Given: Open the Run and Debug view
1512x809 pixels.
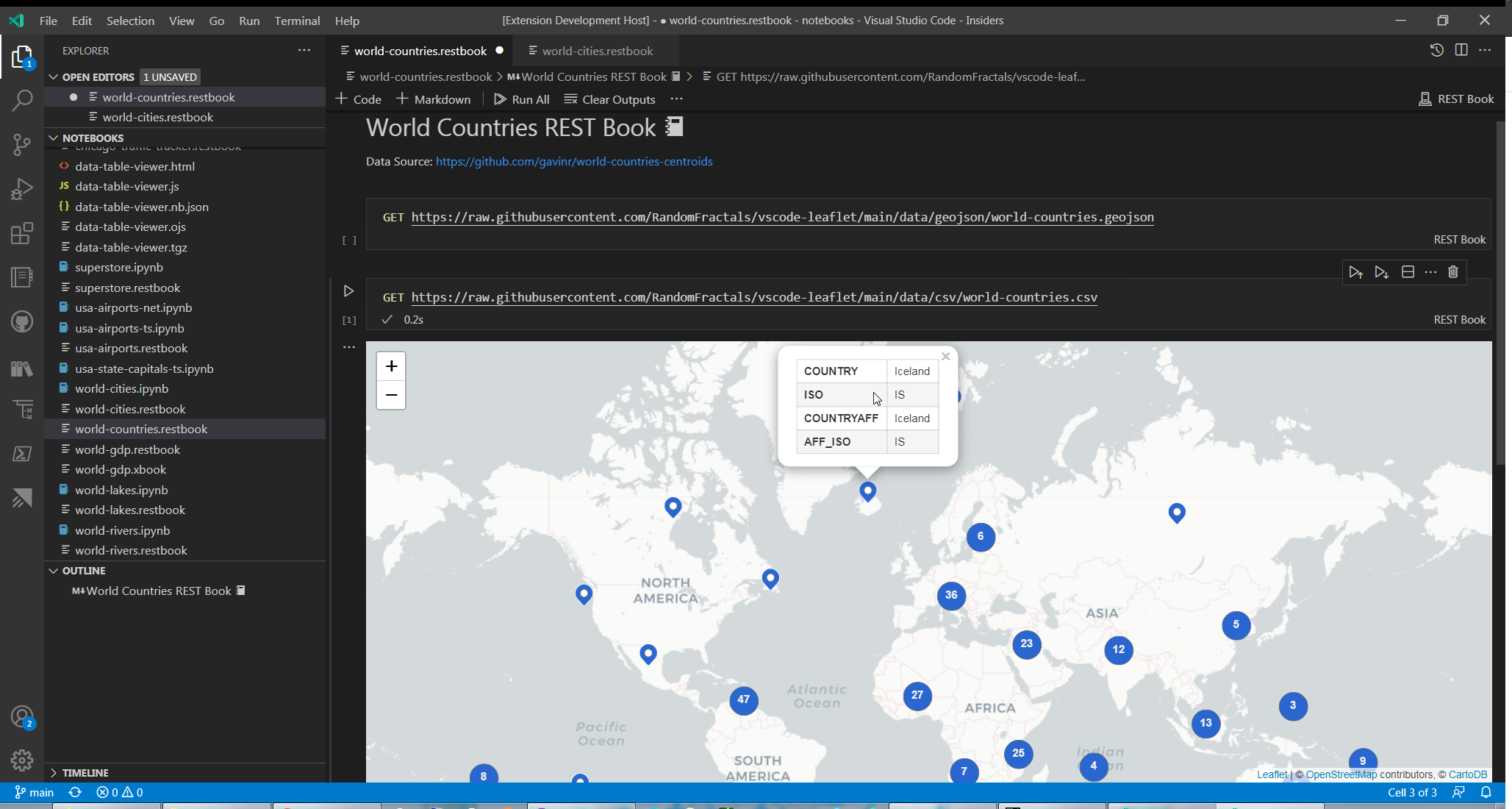Looking at the screenshot, I should pyautogui.click(x=22, y=189).
